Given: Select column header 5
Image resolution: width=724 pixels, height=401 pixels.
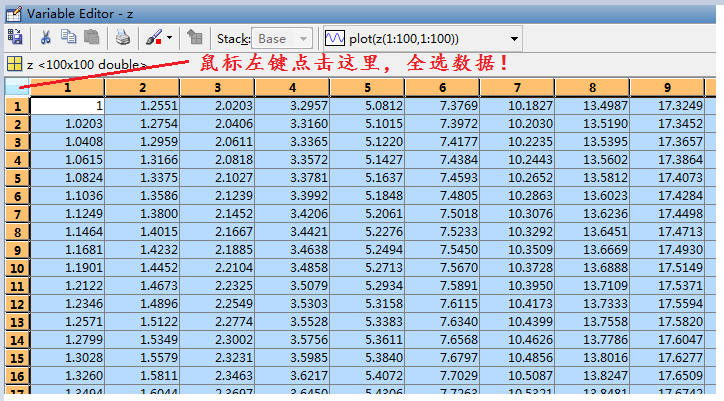Looking at the screenshot, I should point(368,87).
